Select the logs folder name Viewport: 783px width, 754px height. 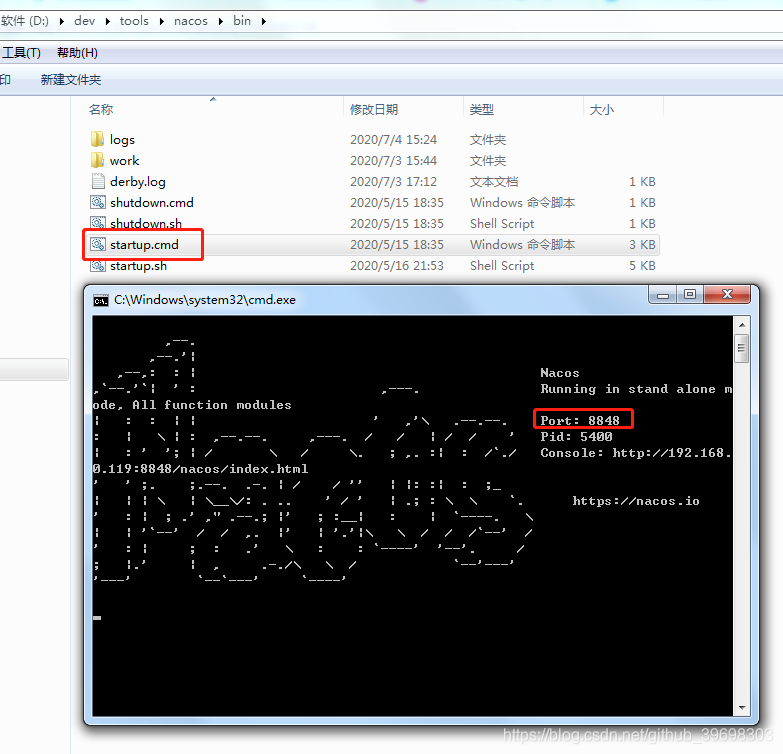pyautogui.click(x=122, y=139)
